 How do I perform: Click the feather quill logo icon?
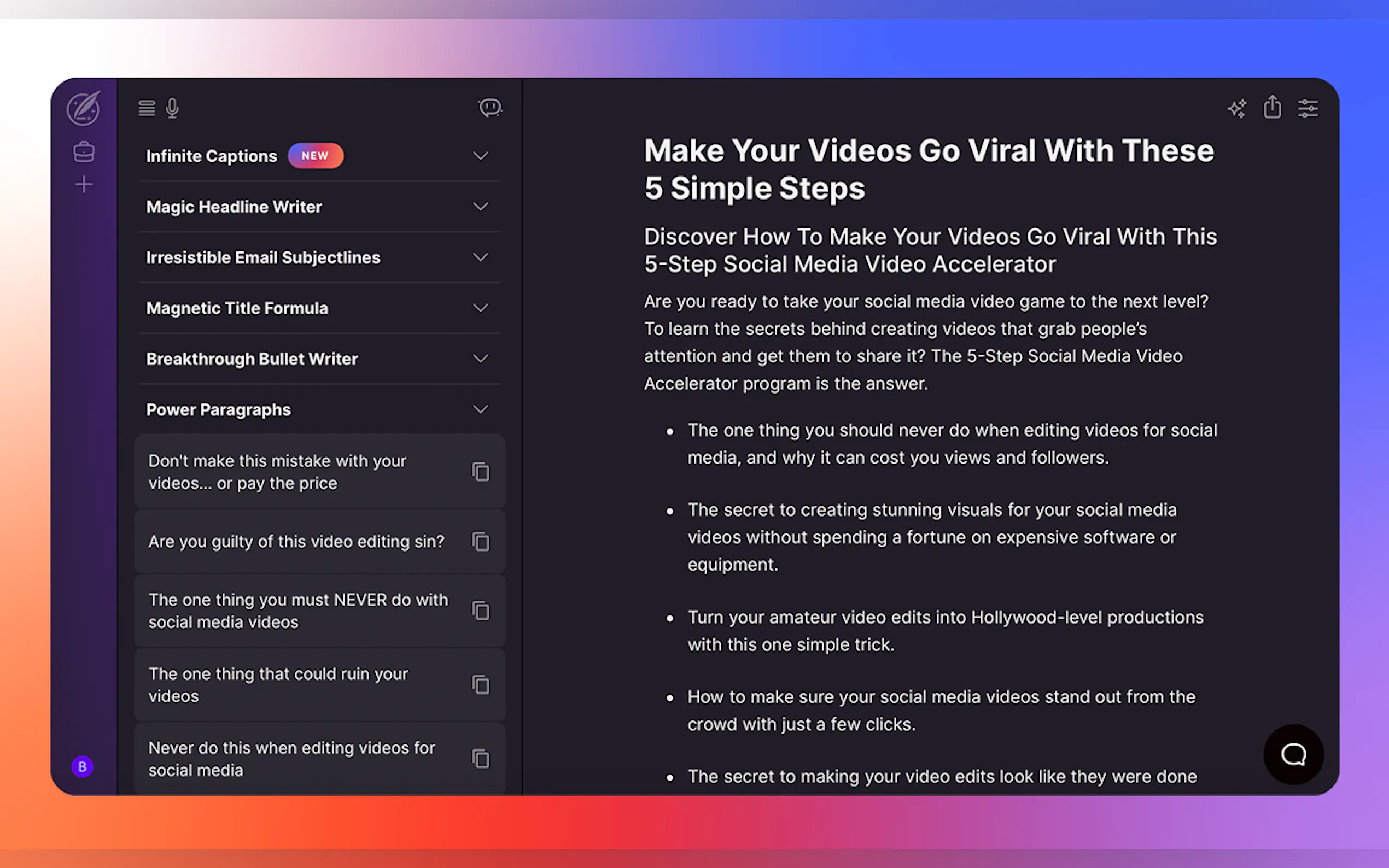click(x=84, y=108)
